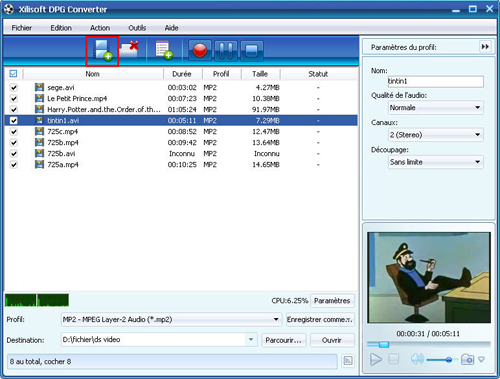500x379 pixels.
Task: Click the file icon next to 725b.avi
Action: (x=39, y=153)
